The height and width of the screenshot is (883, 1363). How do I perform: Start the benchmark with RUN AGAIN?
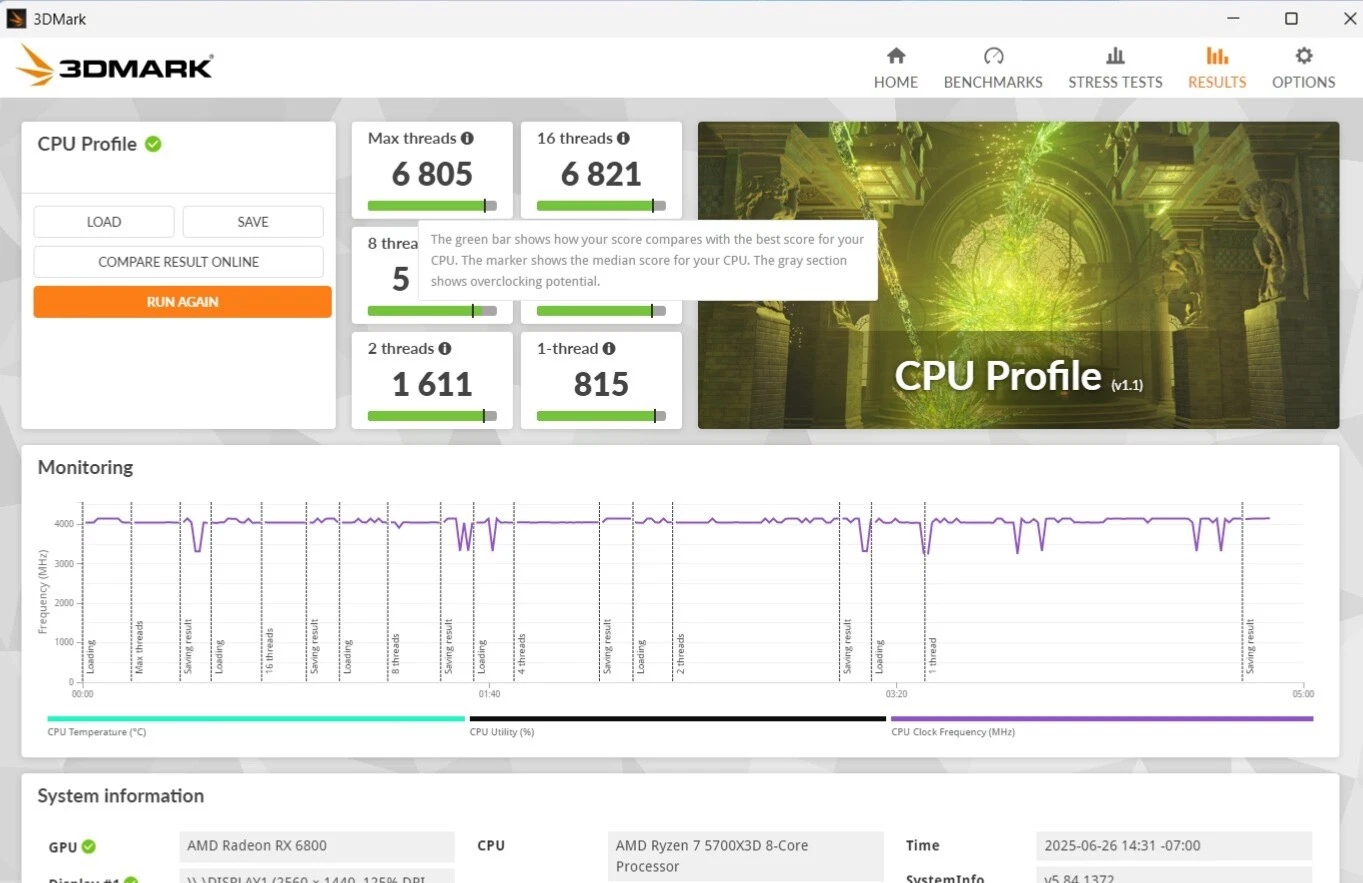[x=182, y=302]
